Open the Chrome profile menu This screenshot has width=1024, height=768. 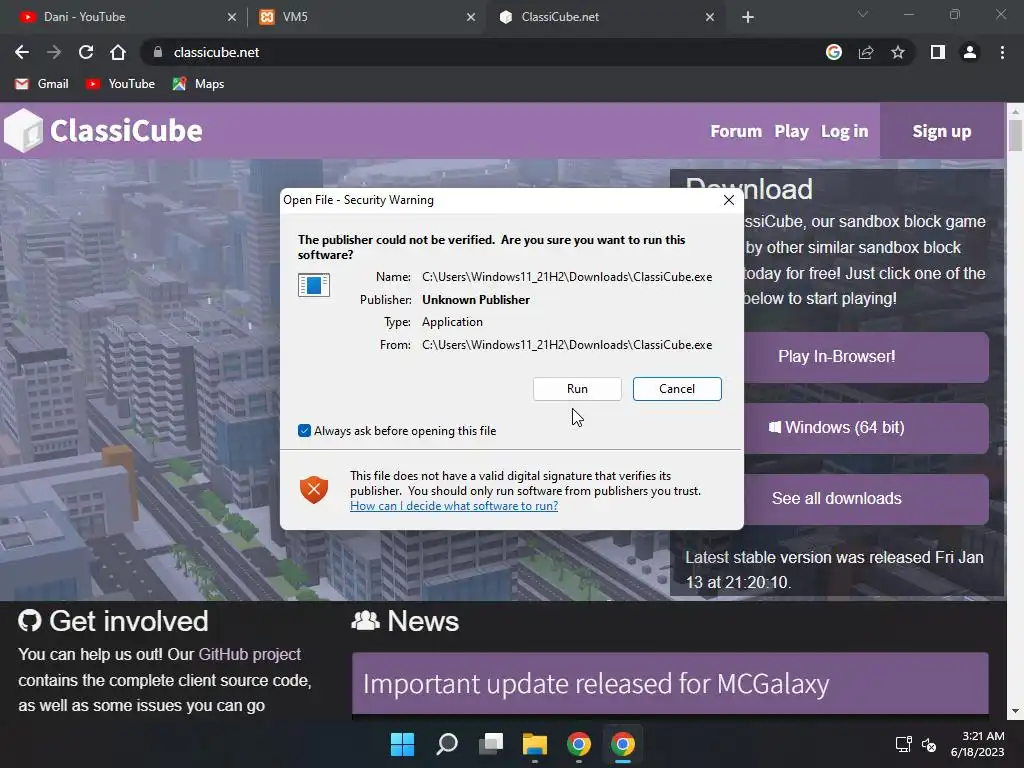pos(970,52)
